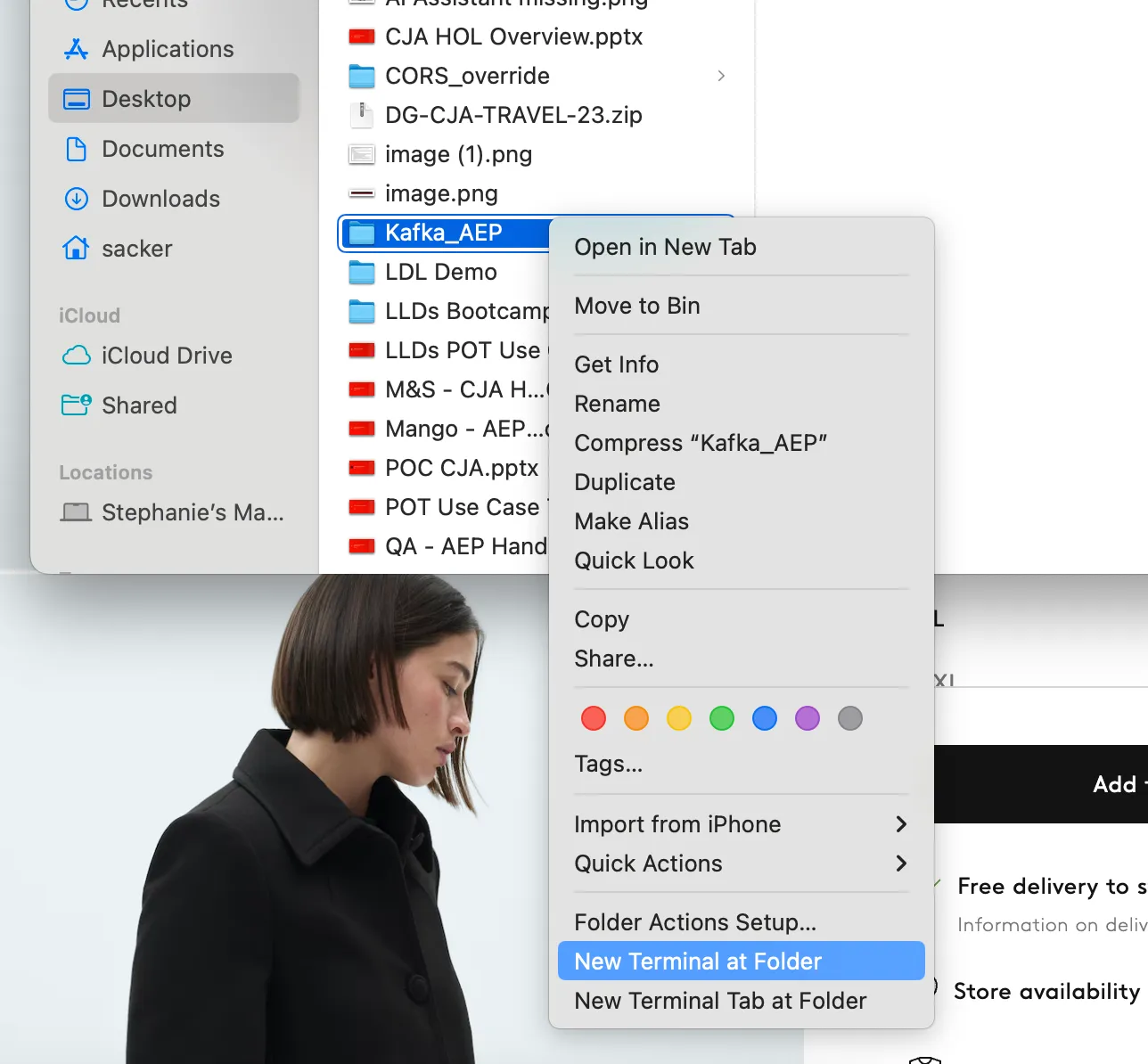Apply the orange tag color

point(636,718)
